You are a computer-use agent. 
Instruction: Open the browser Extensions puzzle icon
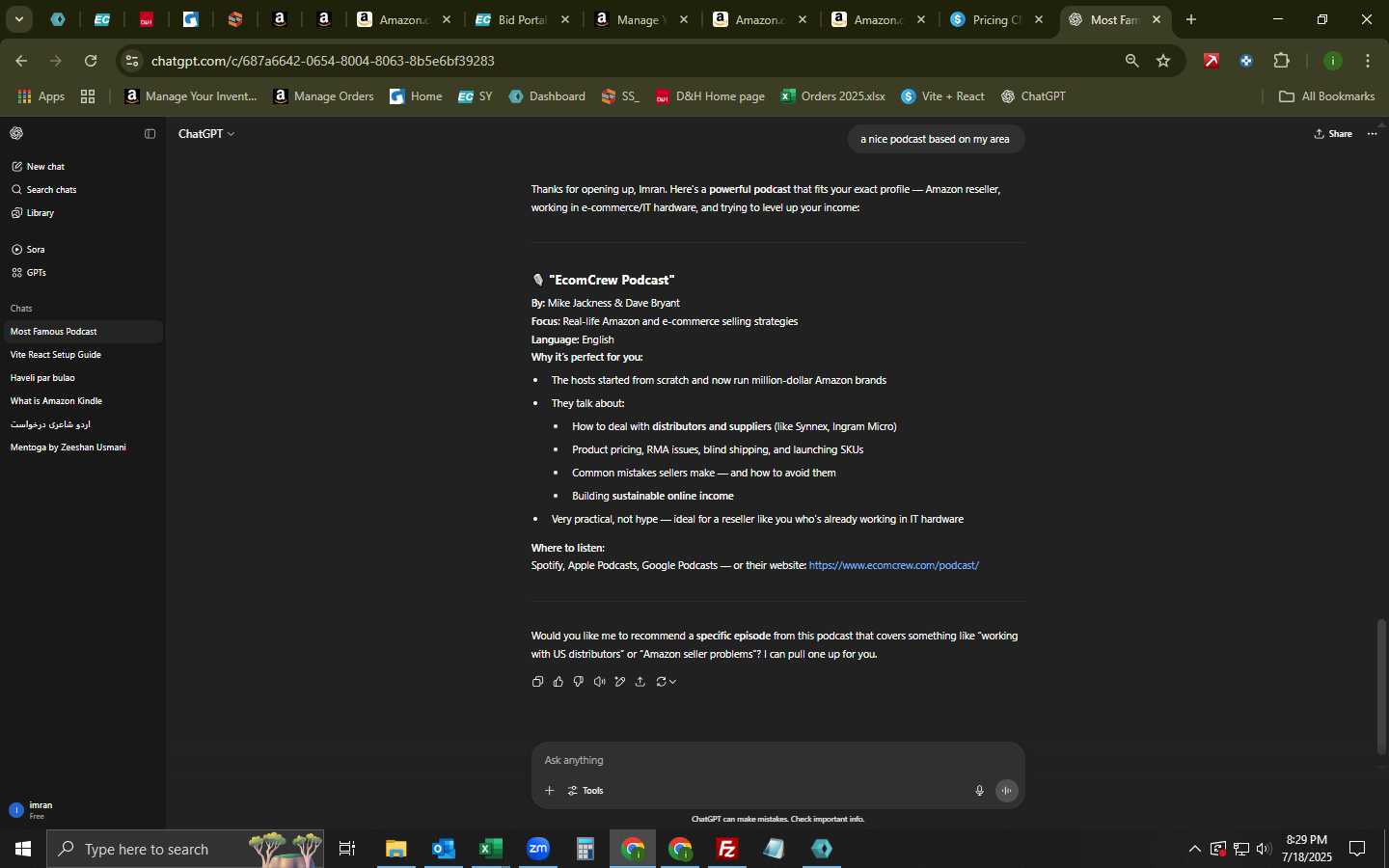(x=1281, y=61)
